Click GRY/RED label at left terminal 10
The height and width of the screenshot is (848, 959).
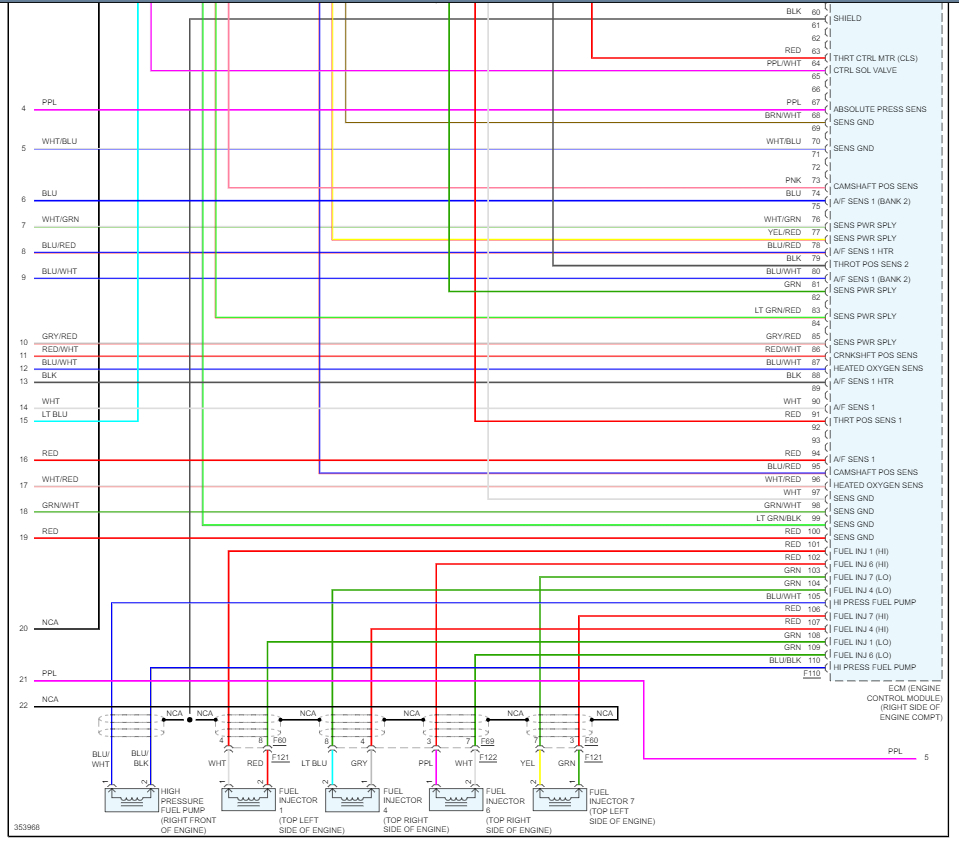59,336
